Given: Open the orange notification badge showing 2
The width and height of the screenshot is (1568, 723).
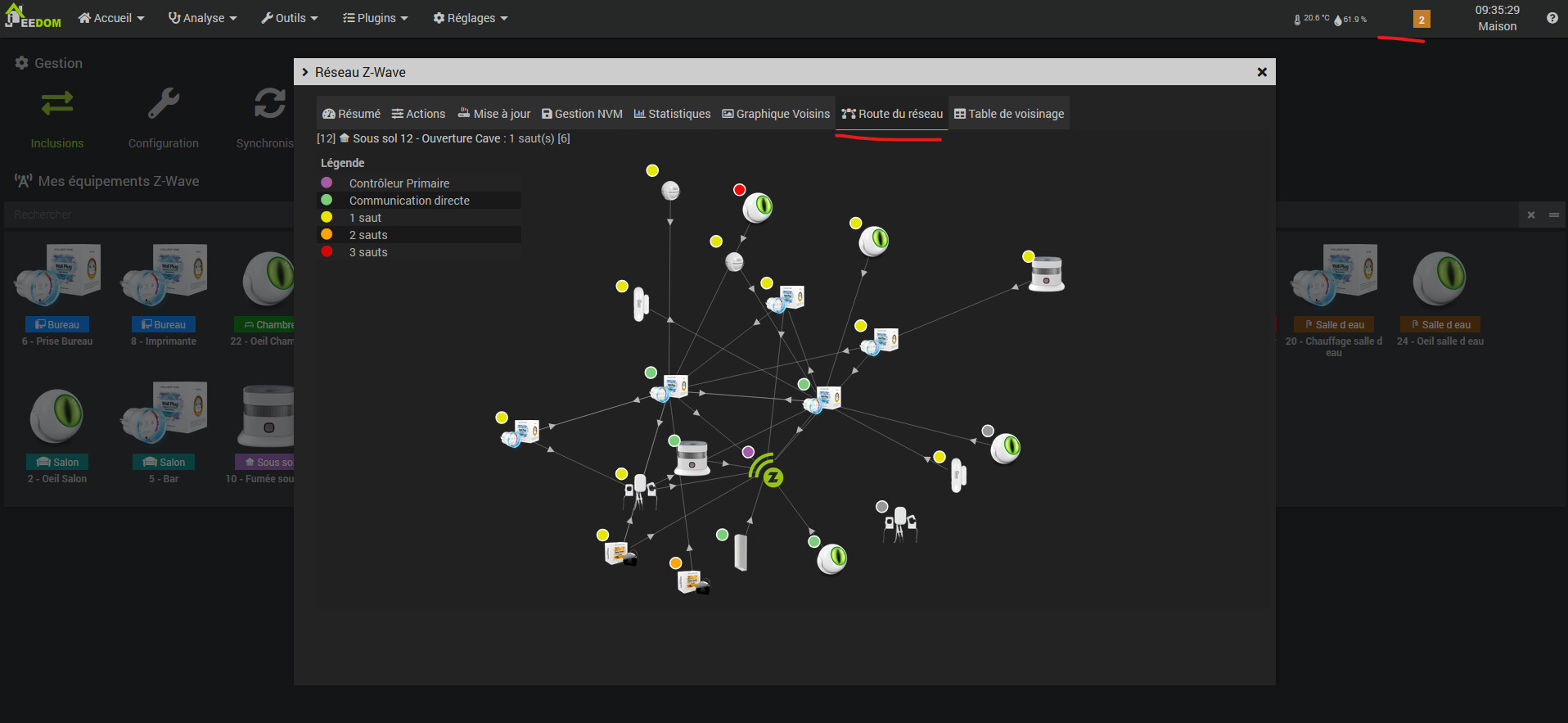Looking at the screenshot, I should pyautogui.click(x=1422, y=20).
